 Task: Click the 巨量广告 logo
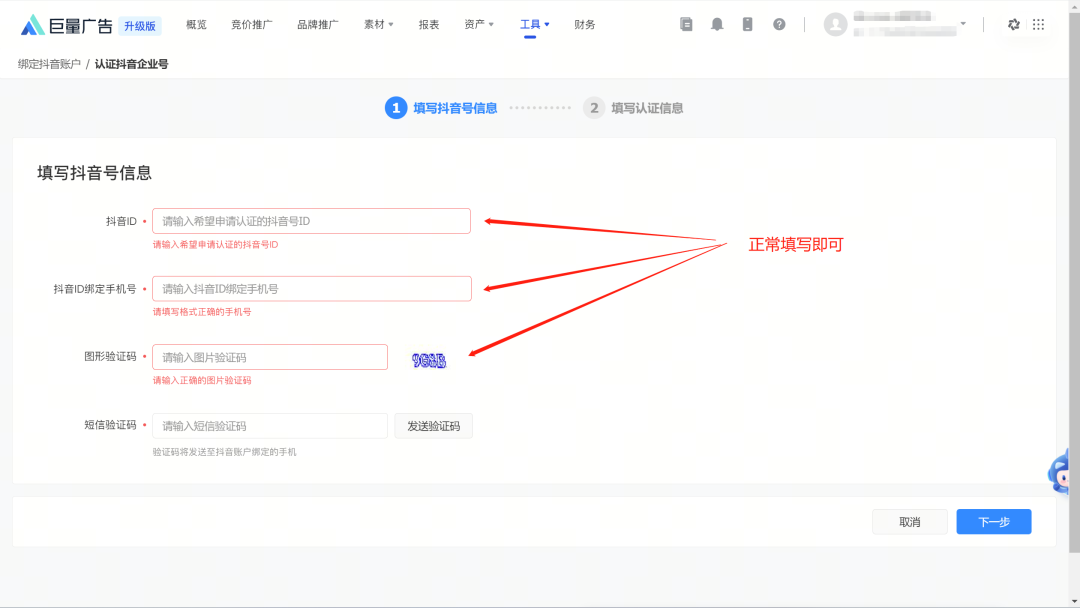tap(66, 25)
